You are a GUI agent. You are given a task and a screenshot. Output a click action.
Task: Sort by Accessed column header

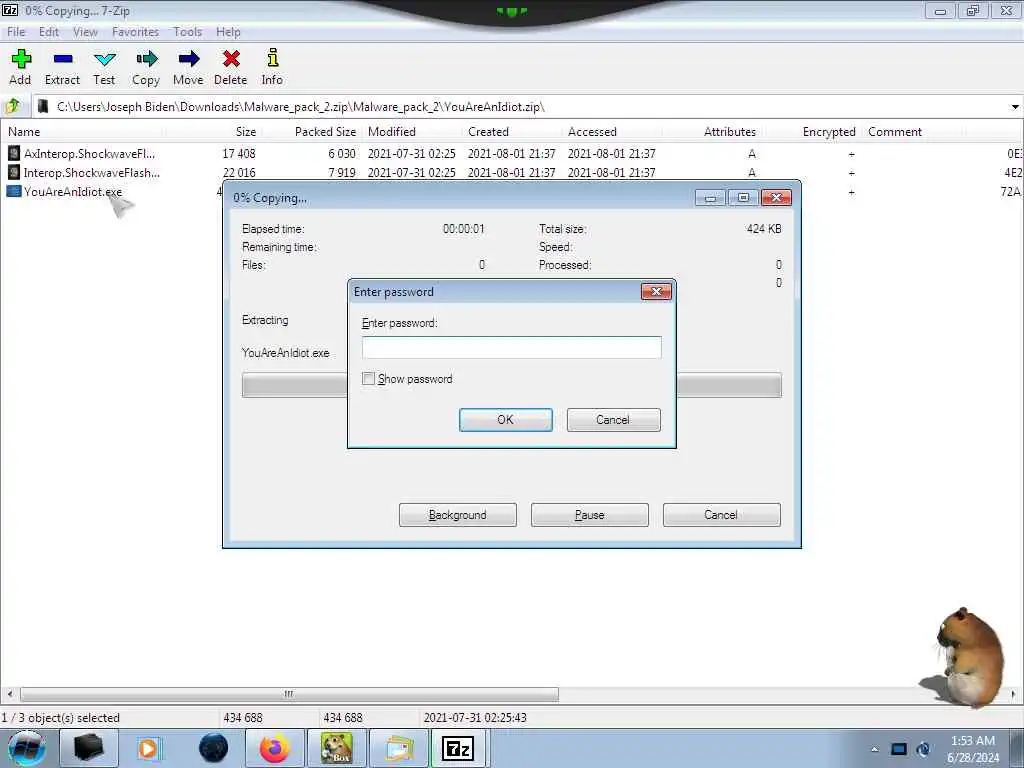click(x=592, y=132)
